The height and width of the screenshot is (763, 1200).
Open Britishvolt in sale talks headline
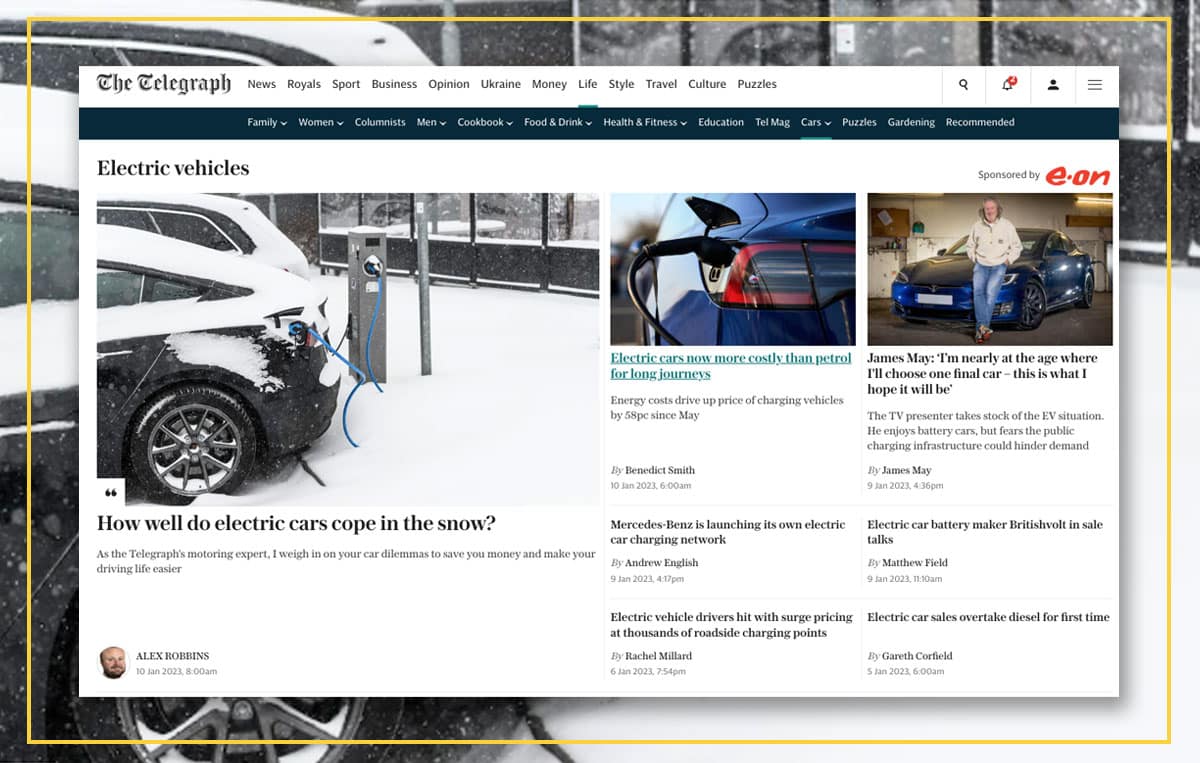coord(984,532)
